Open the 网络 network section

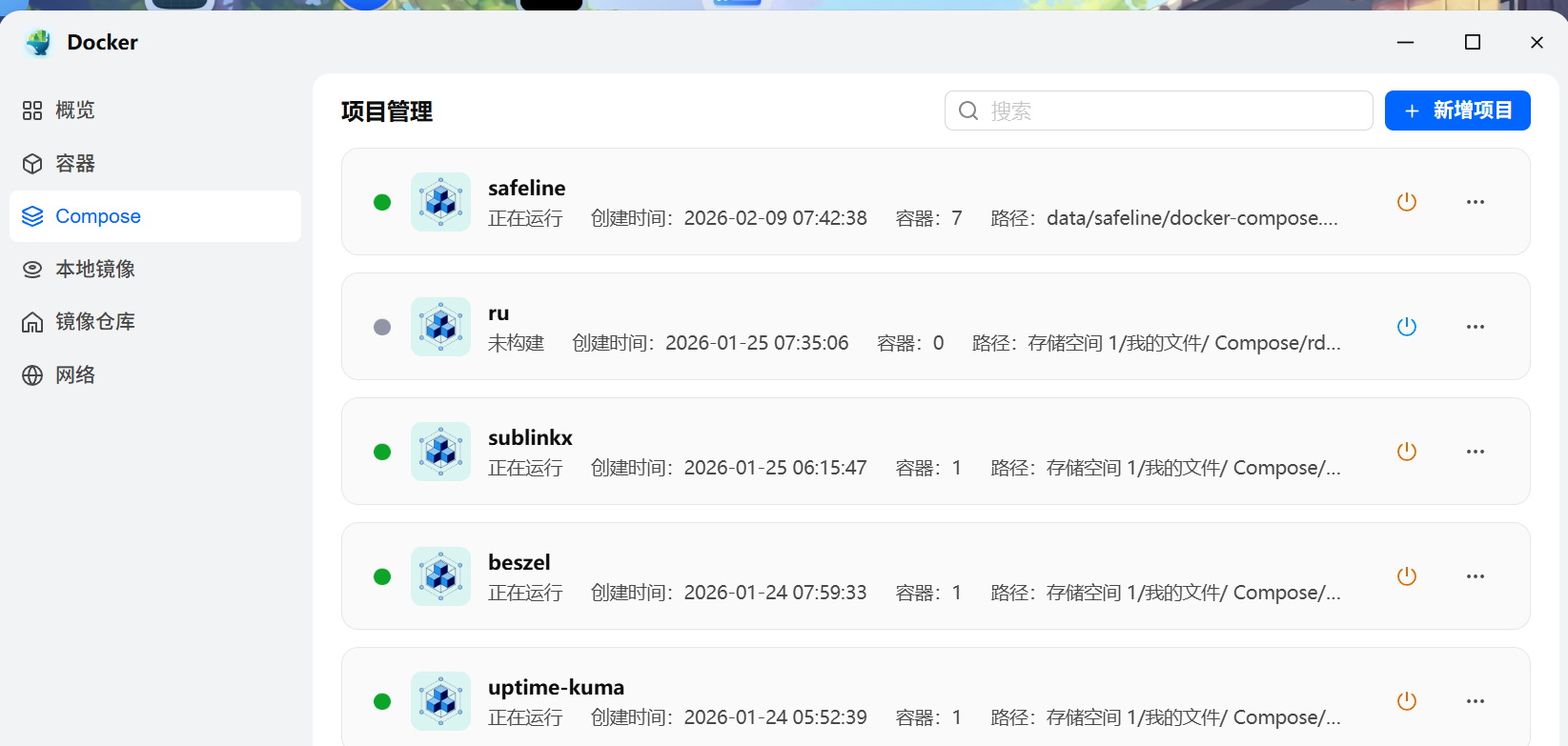coord(155,375)
